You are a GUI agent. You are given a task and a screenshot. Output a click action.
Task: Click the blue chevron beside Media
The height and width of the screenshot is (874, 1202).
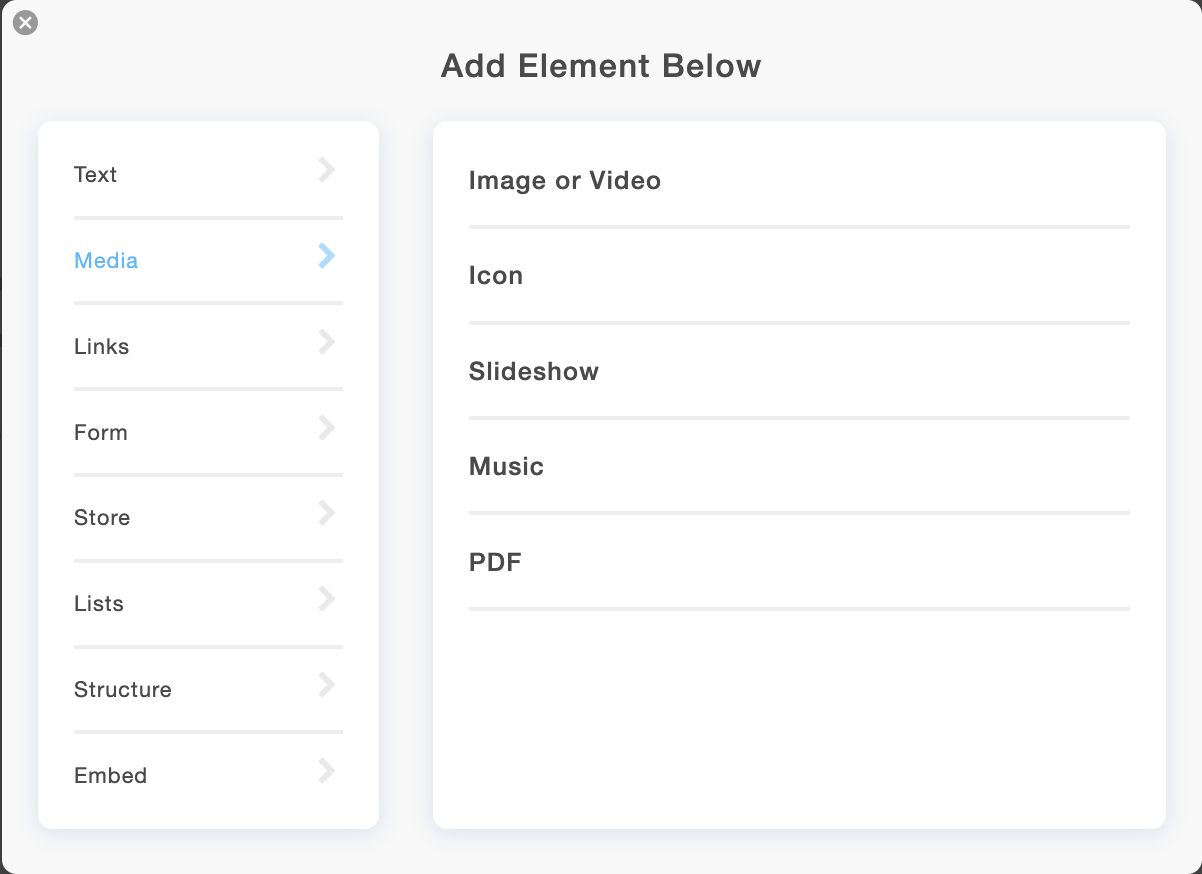click(x=326, y=256)
